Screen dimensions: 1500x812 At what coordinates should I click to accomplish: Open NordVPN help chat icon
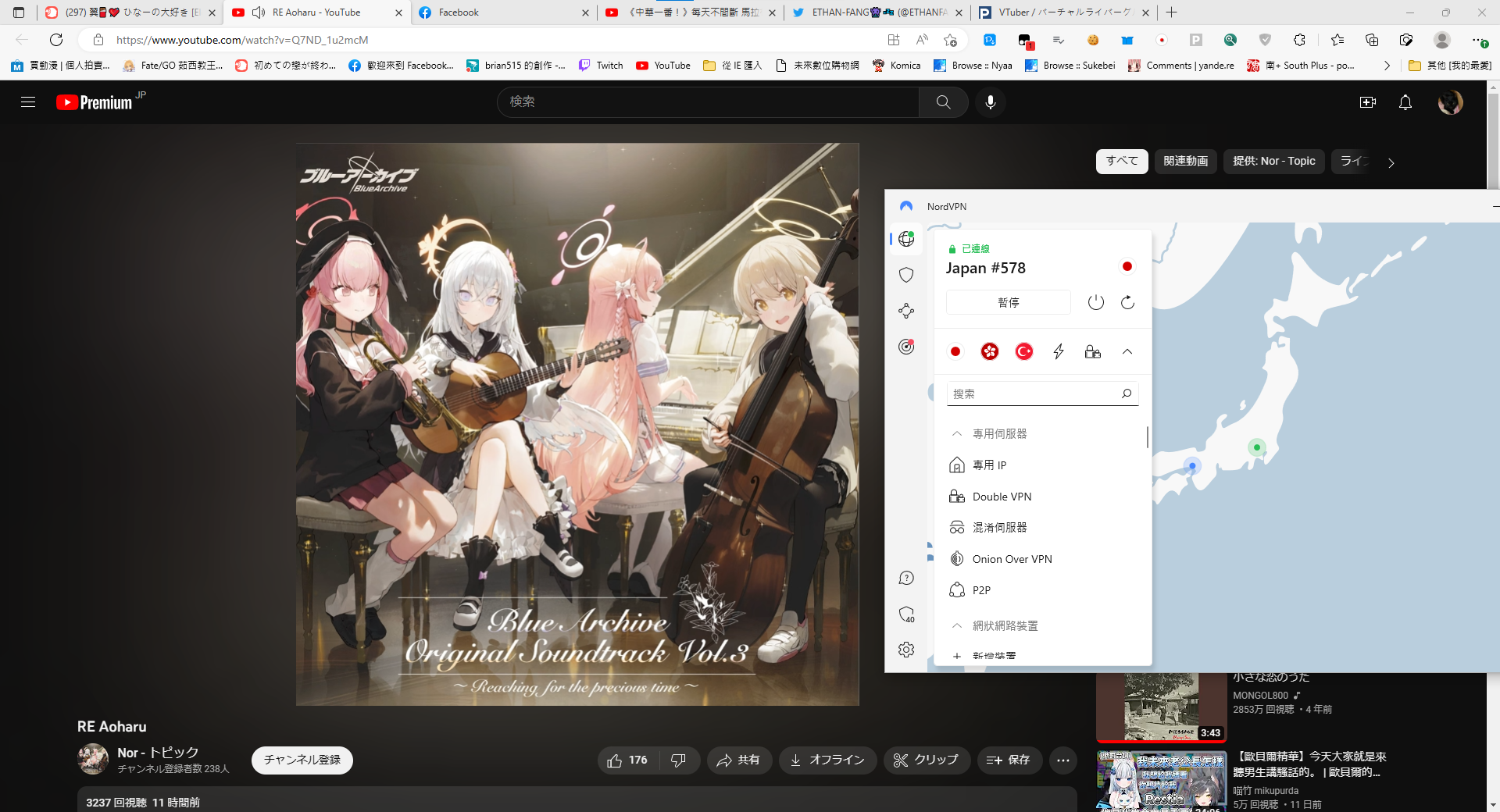tap(906, 578)
